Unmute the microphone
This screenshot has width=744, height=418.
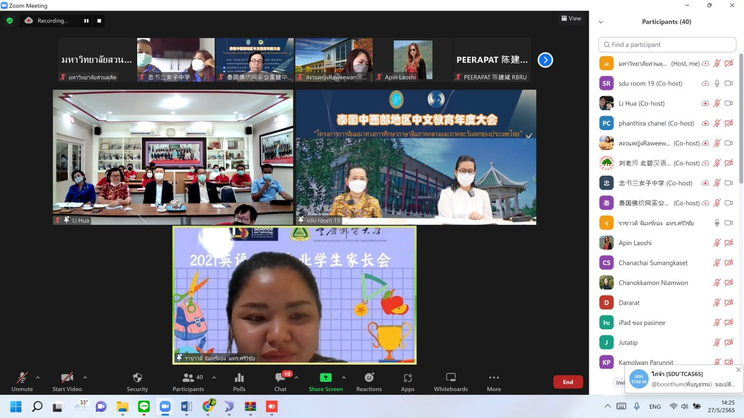coord(22,381)
